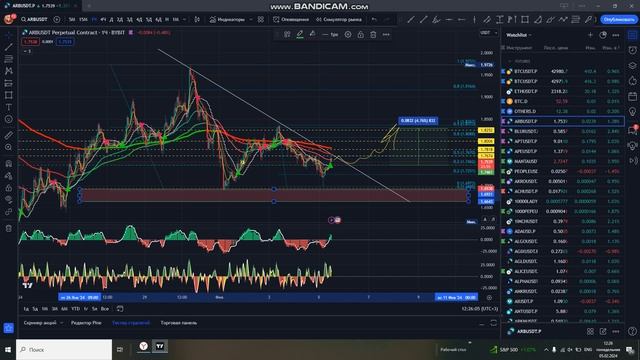The height and width of the screenshot is (360, 640).
Task: Open the alerts clock panel in right sidebar
Action: coord(632,50)
